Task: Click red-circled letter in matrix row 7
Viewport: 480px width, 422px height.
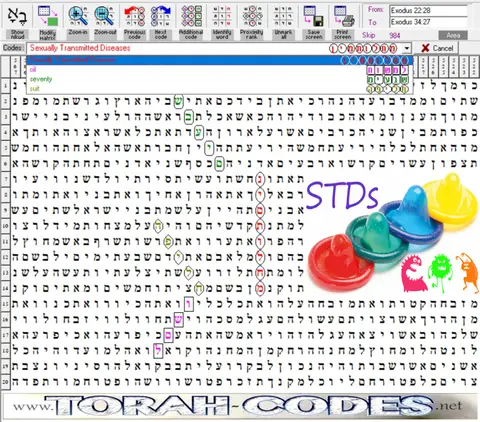Action: tap(260, 179)
